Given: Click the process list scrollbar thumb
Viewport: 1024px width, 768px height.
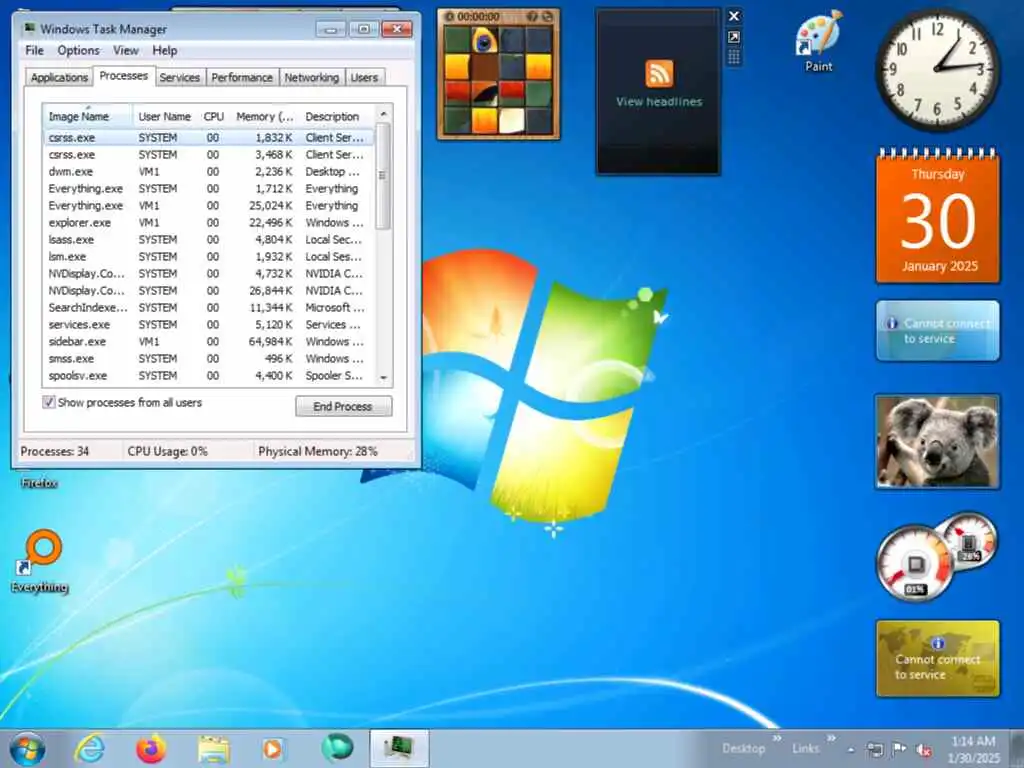Looking at the screenshot, I should (x=383, y=176).
